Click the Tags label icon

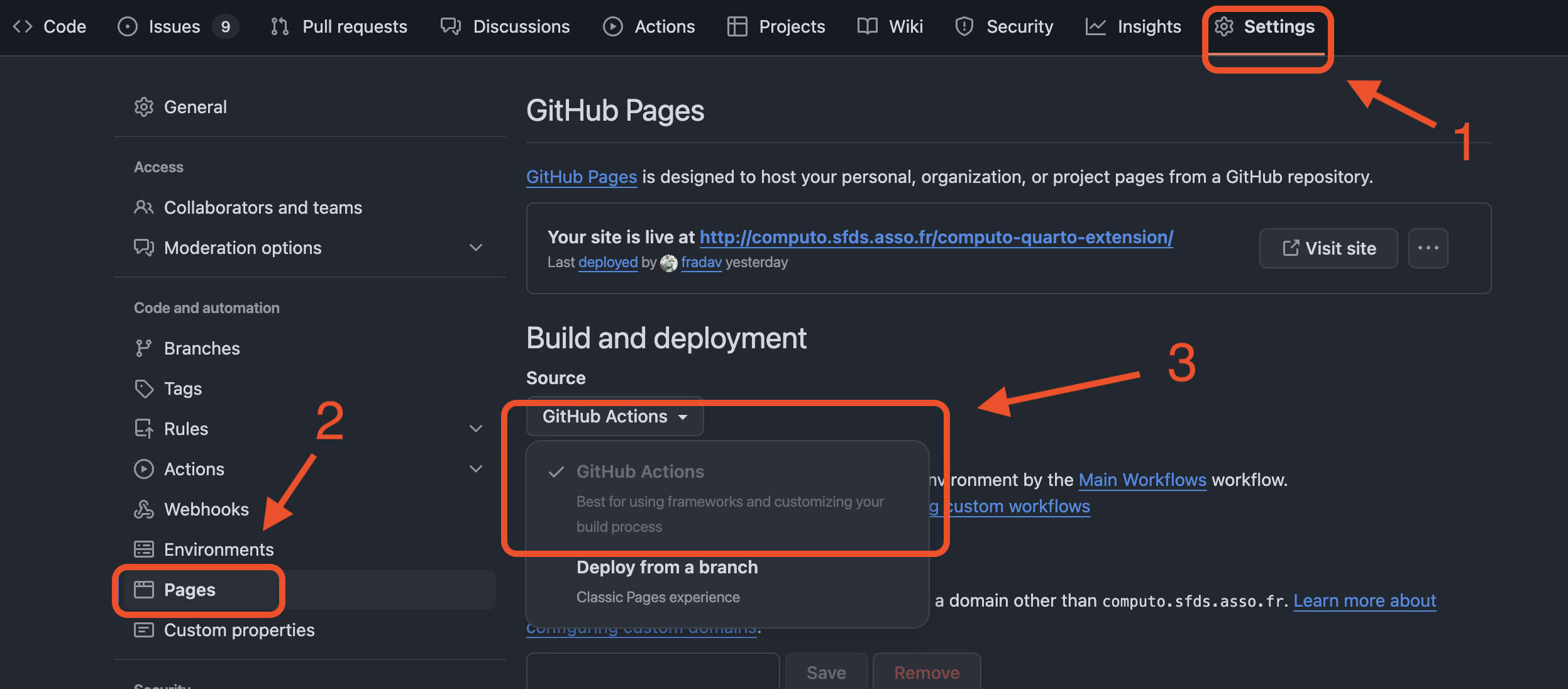[x=144, y=389]
